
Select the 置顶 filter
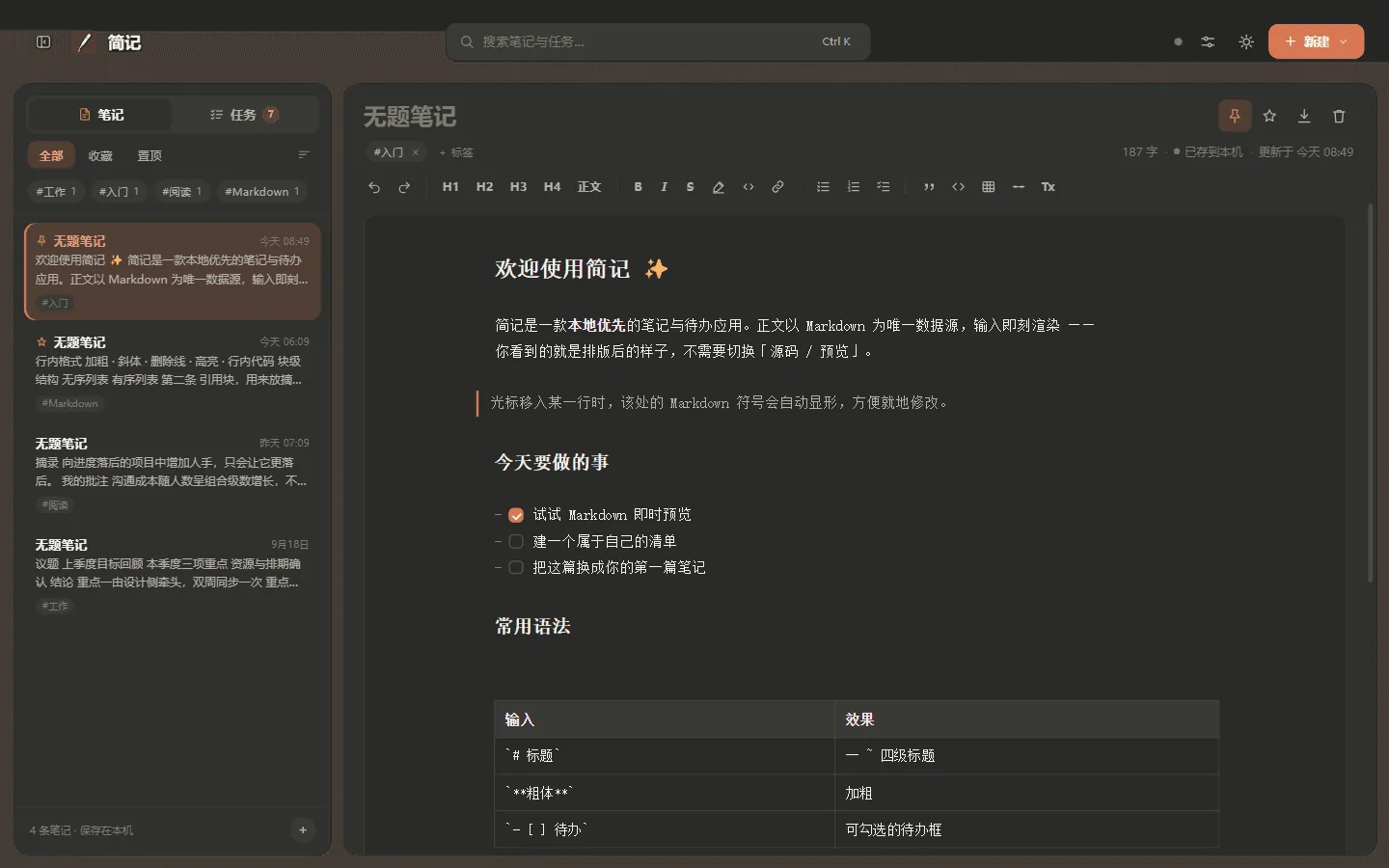pos(150,155)
